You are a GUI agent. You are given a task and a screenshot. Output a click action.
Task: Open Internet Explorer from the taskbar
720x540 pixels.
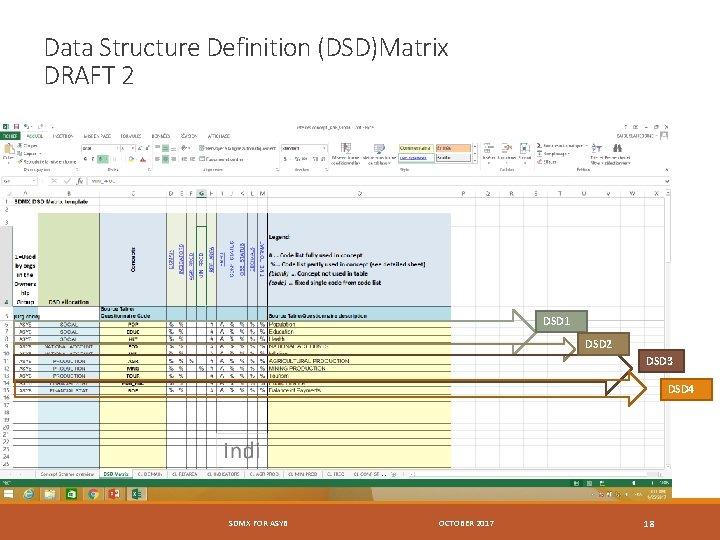coord(28,494)
